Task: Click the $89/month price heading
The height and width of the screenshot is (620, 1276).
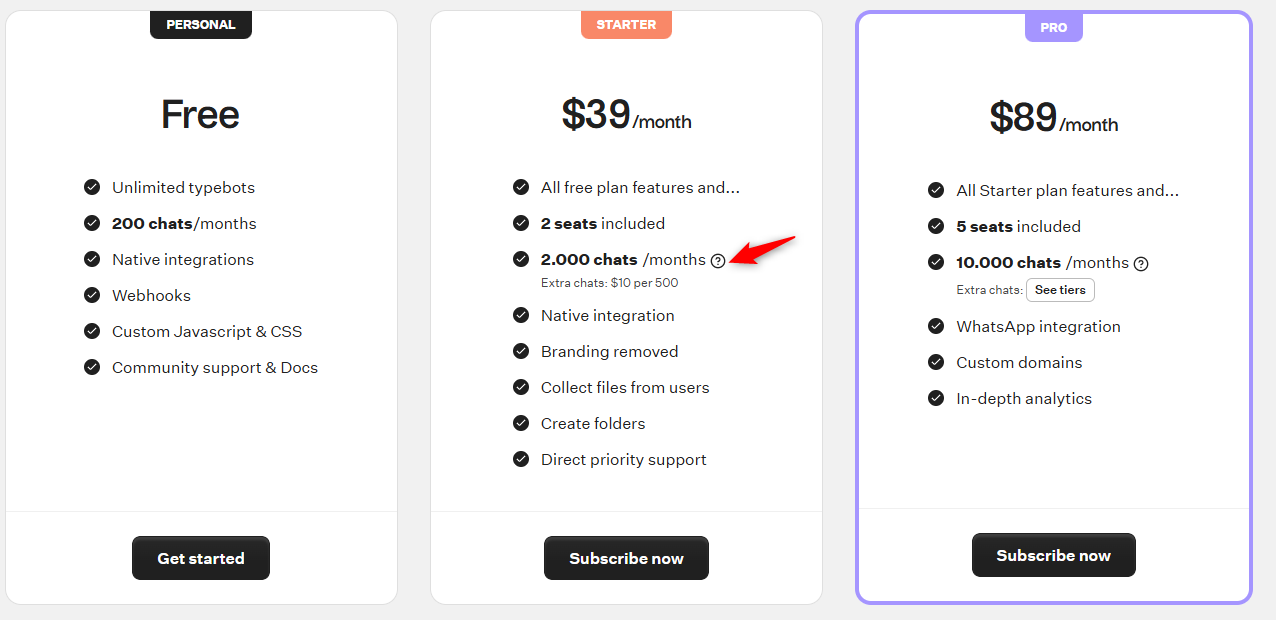Action: click(x=1054, y=118)
